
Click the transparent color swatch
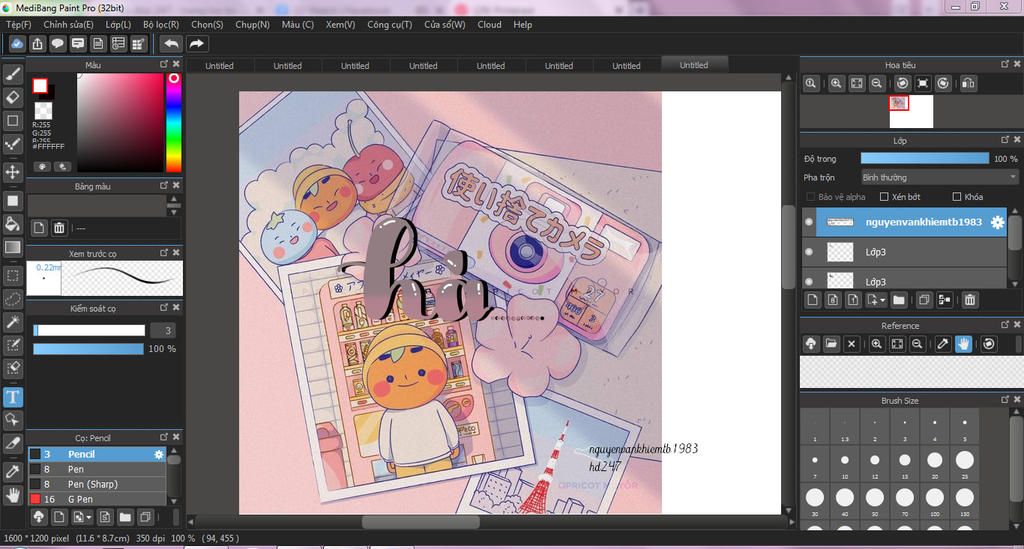[x=43, y=110]
